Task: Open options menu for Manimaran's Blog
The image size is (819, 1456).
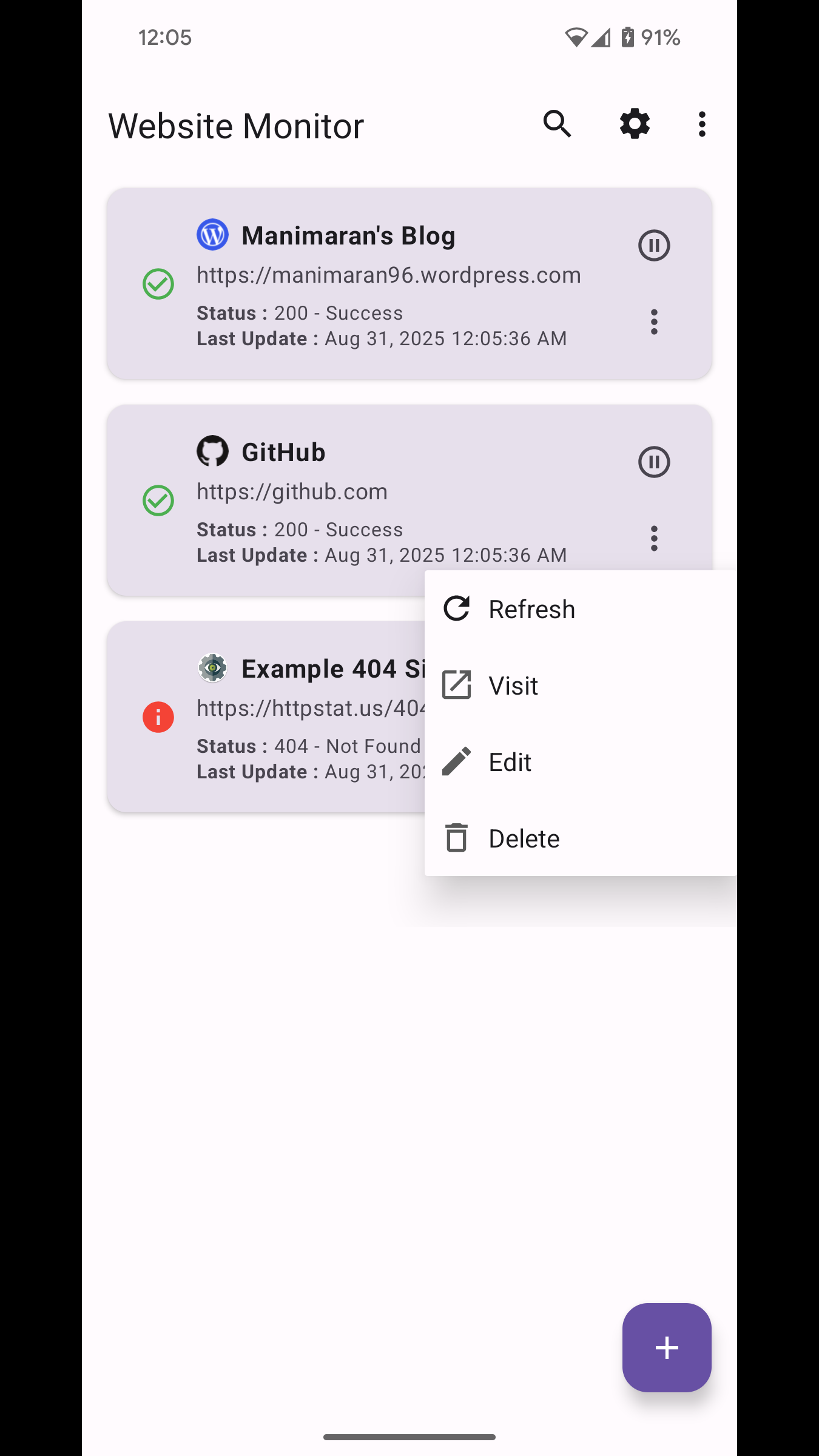Action: (x=654, y=322)
